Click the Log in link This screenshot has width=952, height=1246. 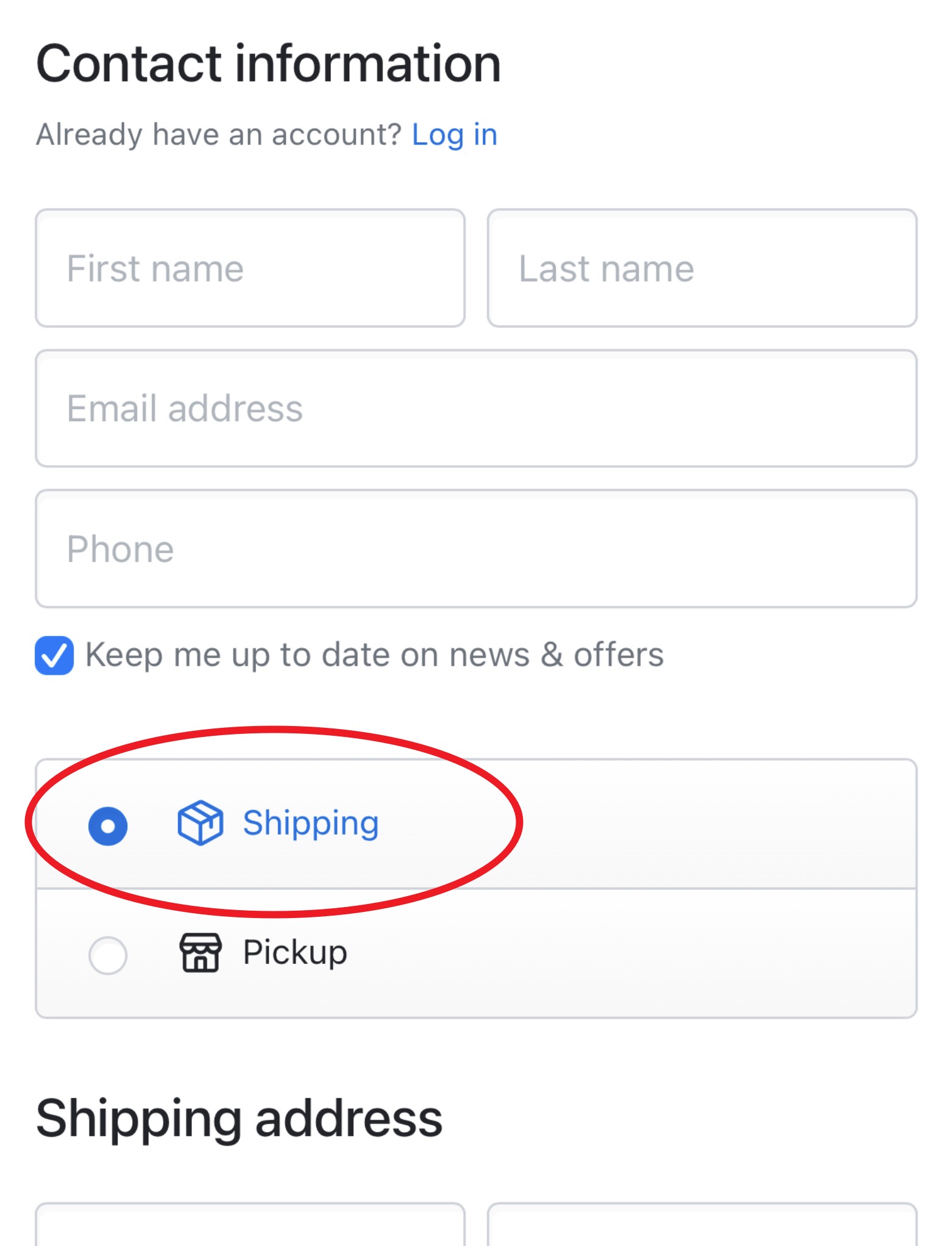(454, 135)
